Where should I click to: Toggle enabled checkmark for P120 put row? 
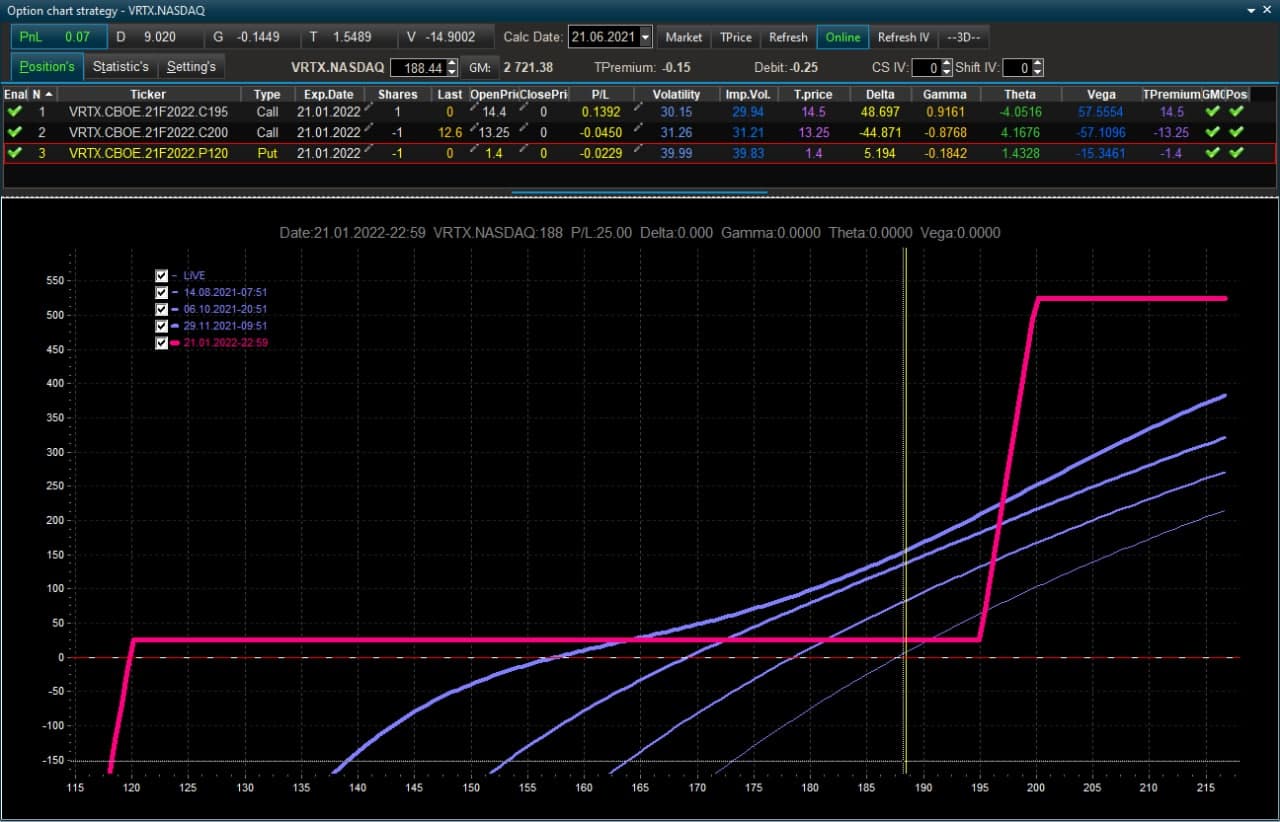[x=14, y=153]
